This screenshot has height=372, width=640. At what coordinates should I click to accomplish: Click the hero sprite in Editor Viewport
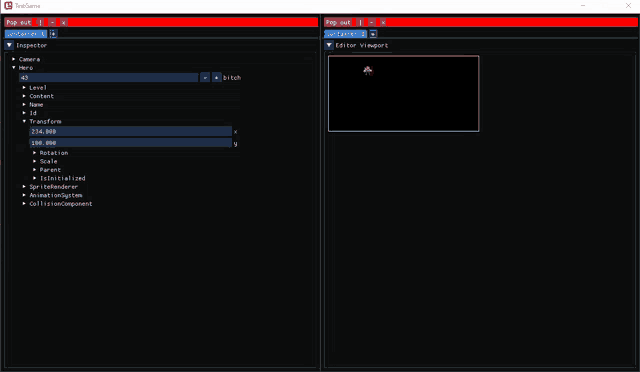368,71
